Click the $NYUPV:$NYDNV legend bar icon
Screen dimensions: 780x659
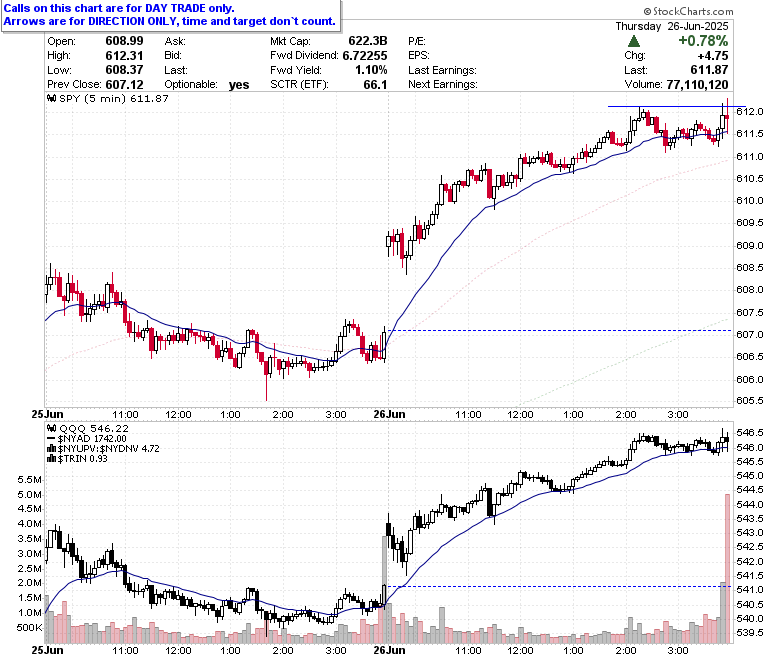(51, 449)
